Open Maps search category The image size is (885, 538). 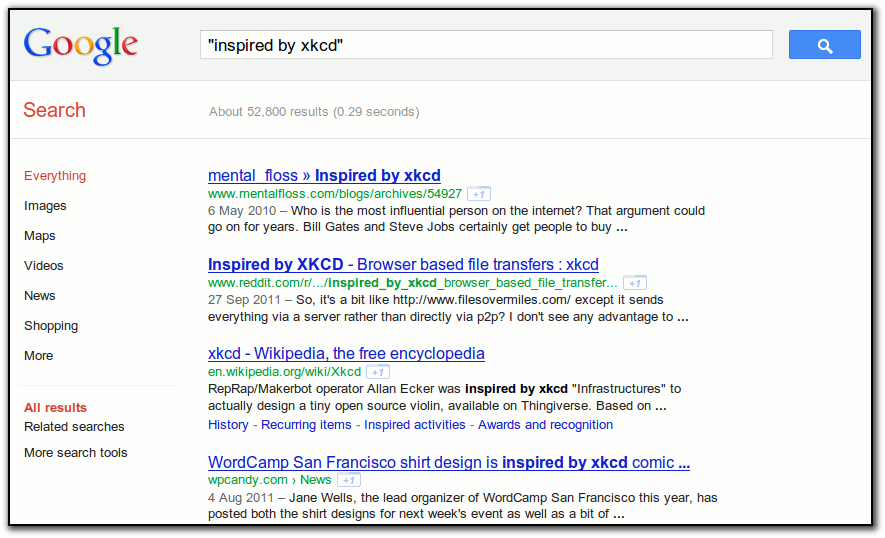coord(40,236)
